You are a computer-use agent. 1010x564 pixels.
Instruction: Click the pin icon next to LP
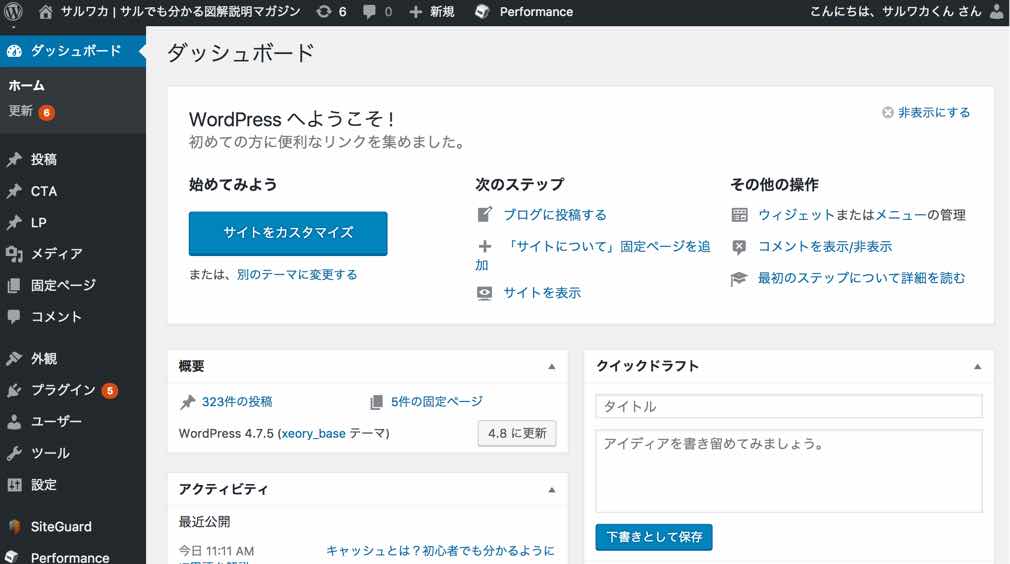(x=14, y=223)
